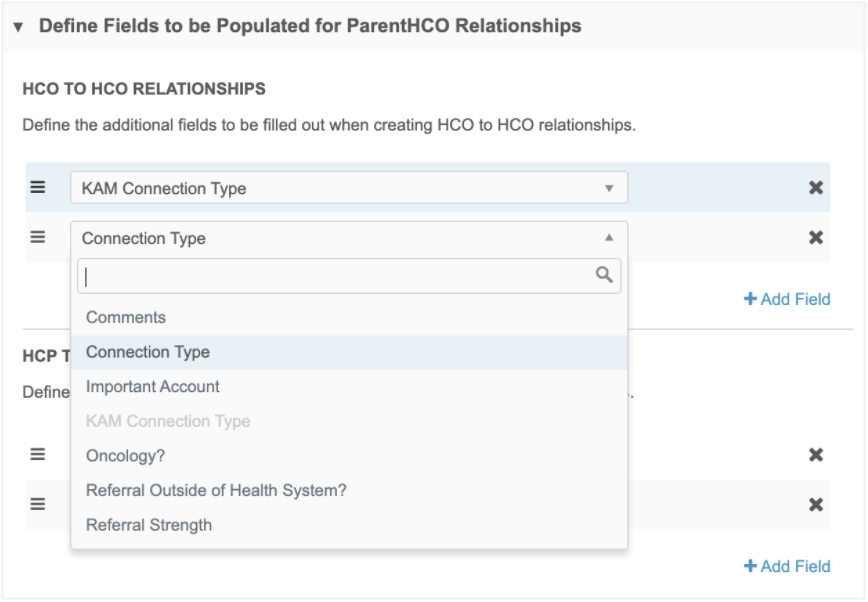Choose Important Account from the list
The width and height of the screenshot is (868, 602).
point(153,387)
